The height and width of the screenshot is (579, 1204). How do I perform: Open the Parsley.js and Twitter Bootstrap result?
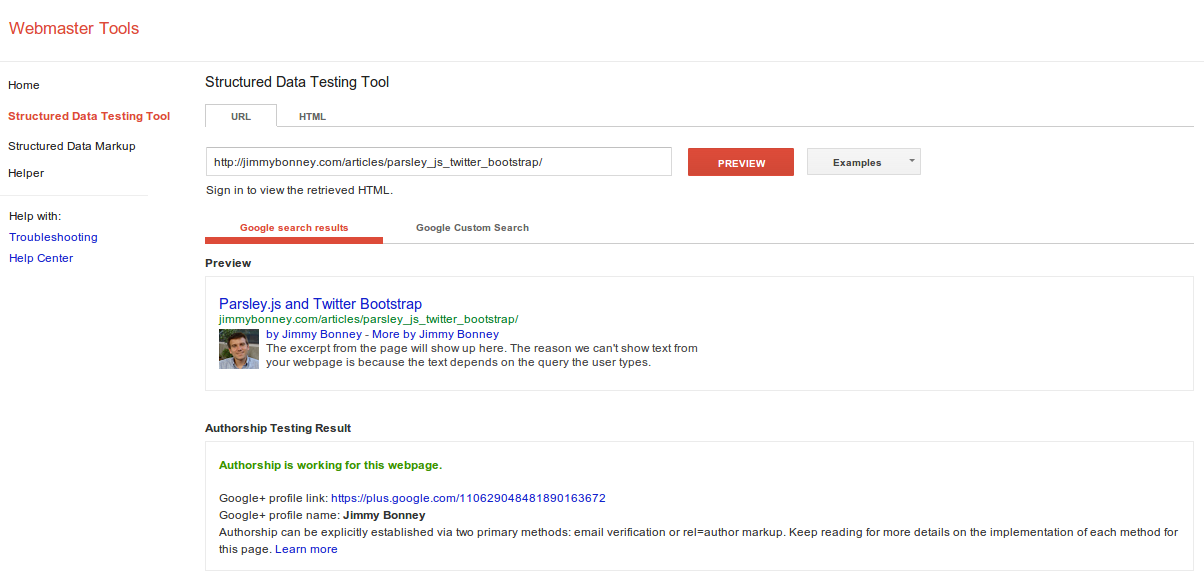click(319, 303)
